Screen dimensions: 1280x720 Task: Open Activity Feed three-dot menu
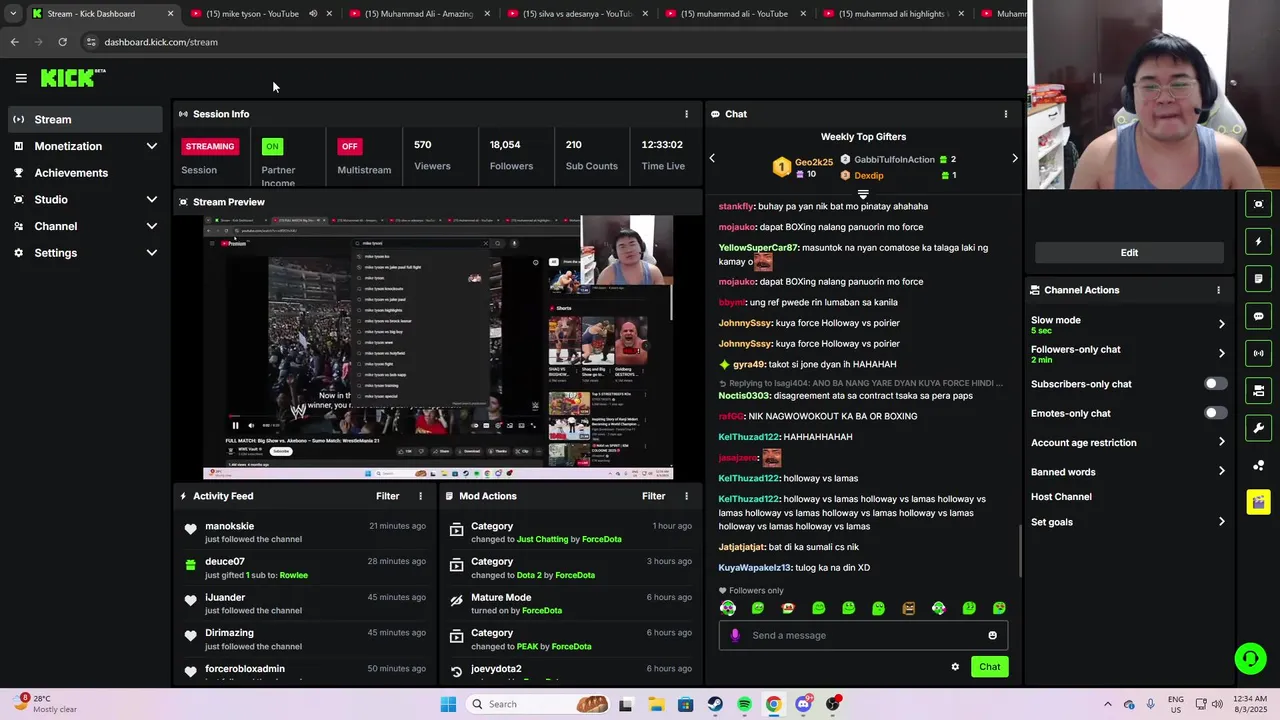[420, 496]
